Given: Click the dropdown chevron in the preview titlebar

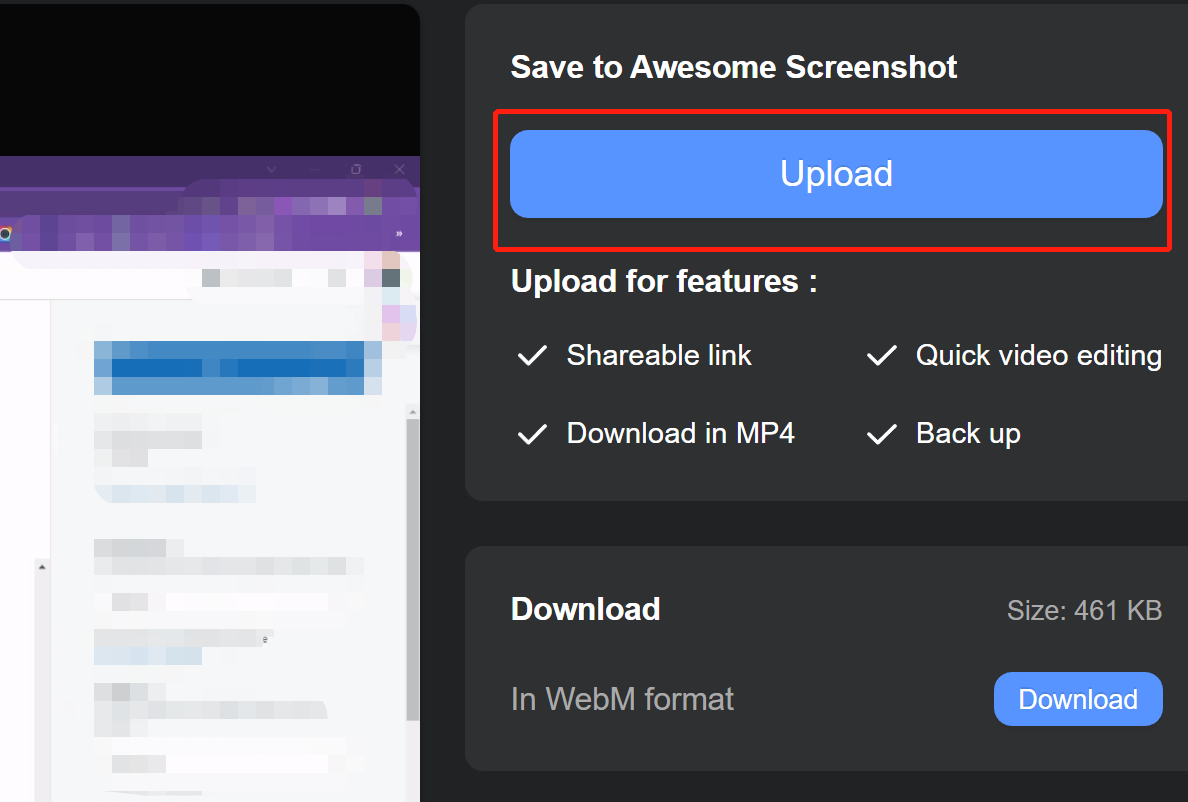Looking at the screenshot, I should click(x=271, y=170).
